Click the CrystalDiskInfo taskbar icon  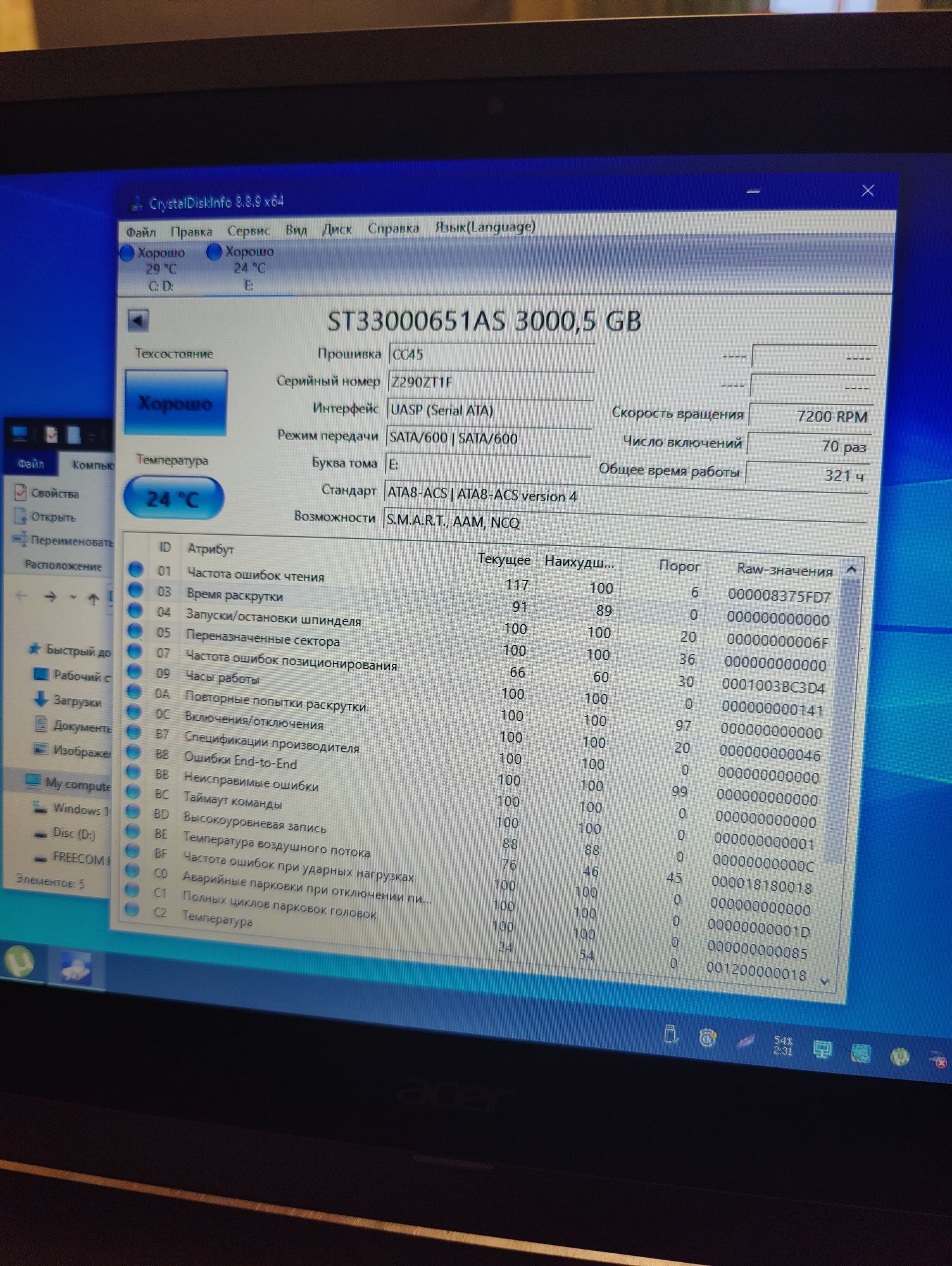pyautogui.click(x=75, y=968)
